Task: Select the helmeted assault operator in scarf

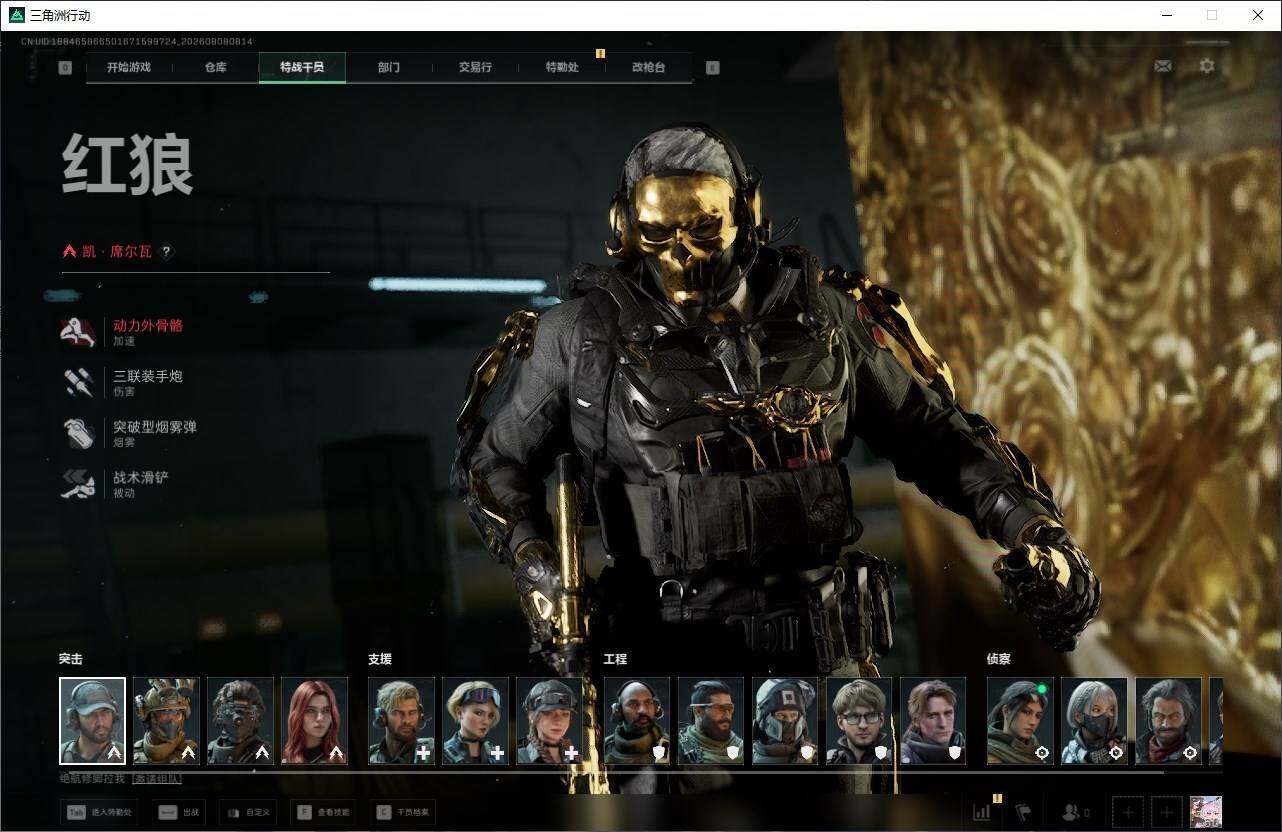Action: coord(166,721)
